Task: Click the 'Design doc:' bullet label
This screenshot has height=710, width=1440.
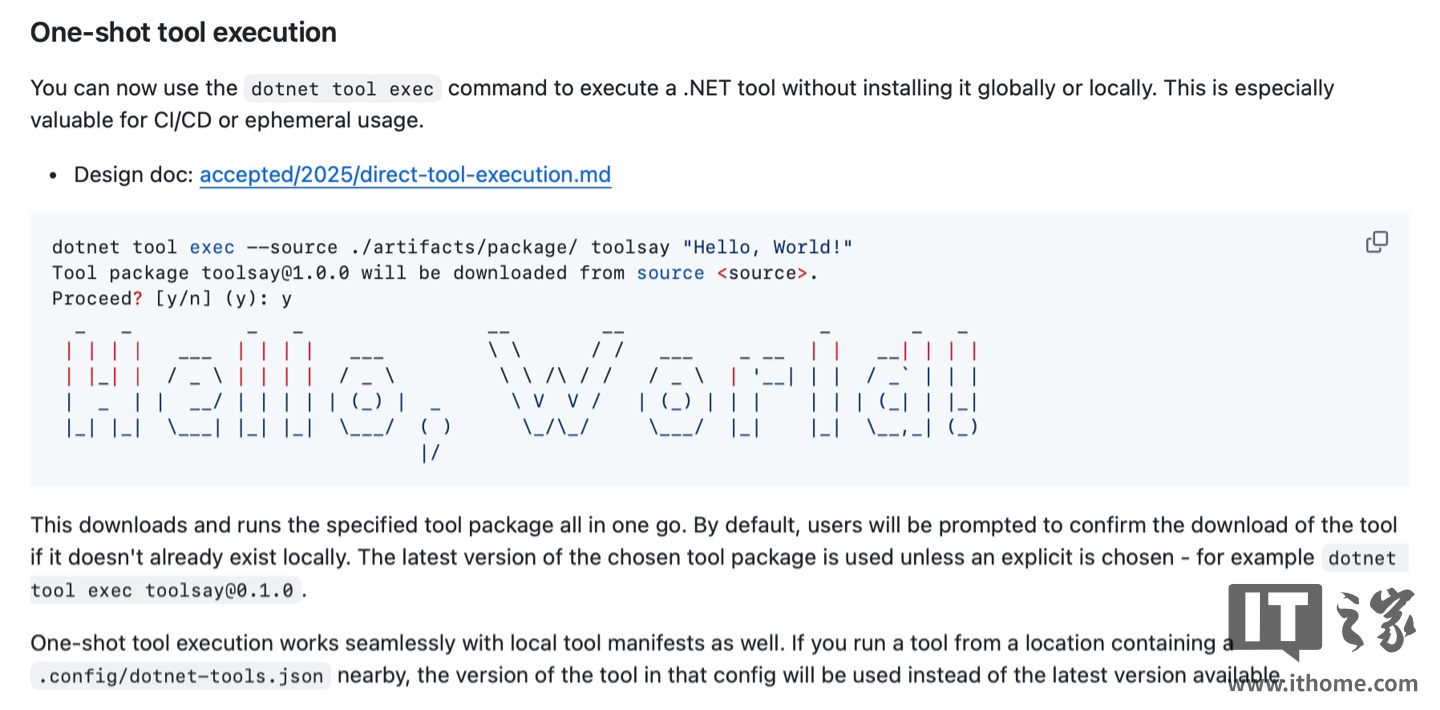Action: [x=133, y=175]
